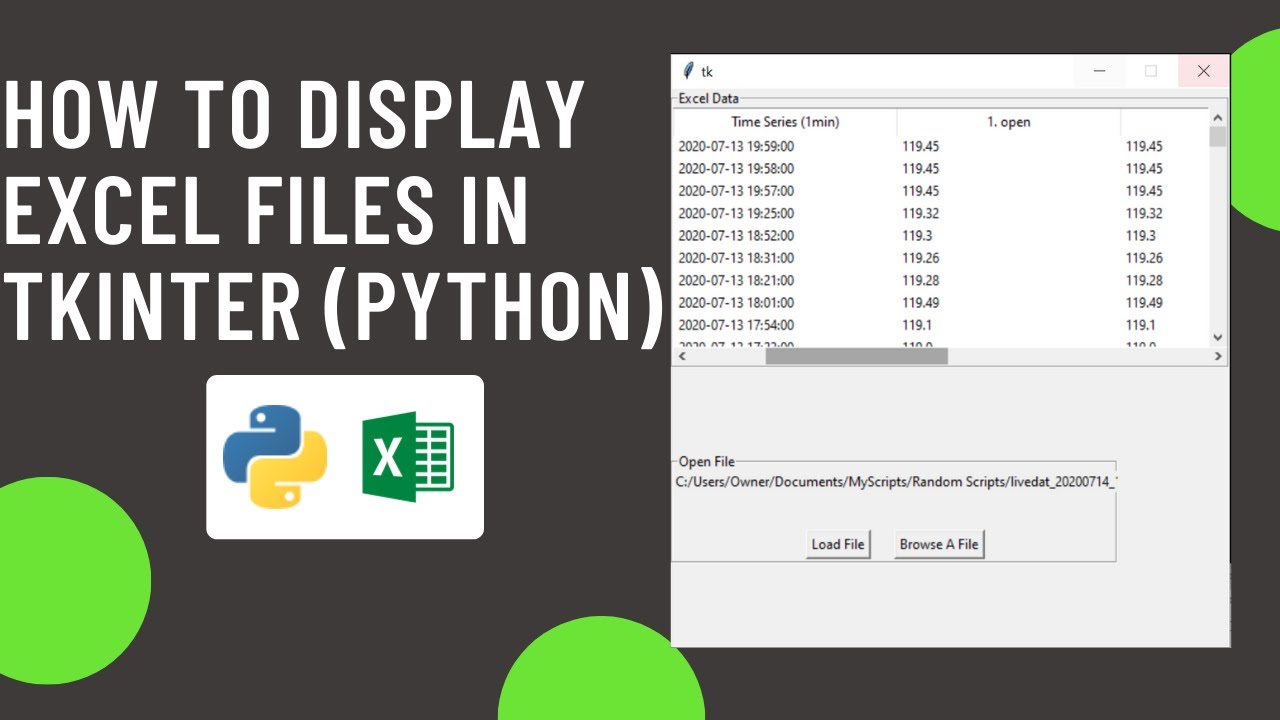Click the 119.26 value in the 1. open column
1280x720 pixels.
click(920, 258)
